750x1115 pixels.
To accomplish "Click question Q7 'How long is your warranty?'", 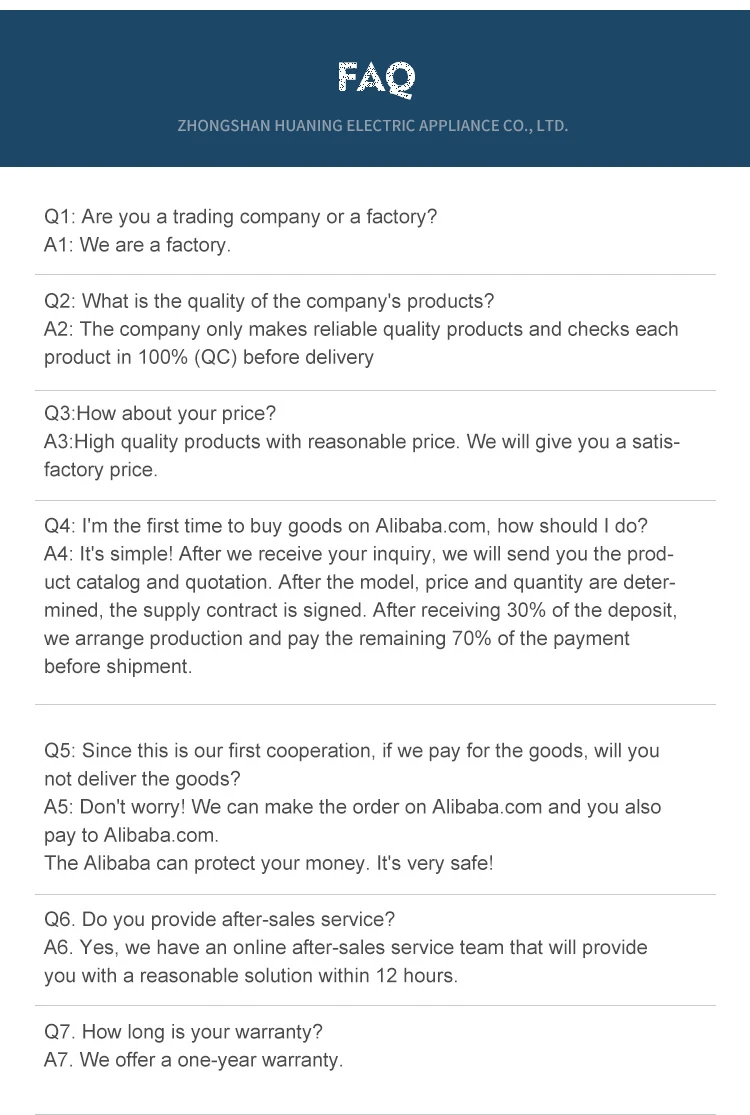I will tap(183, 1032).
